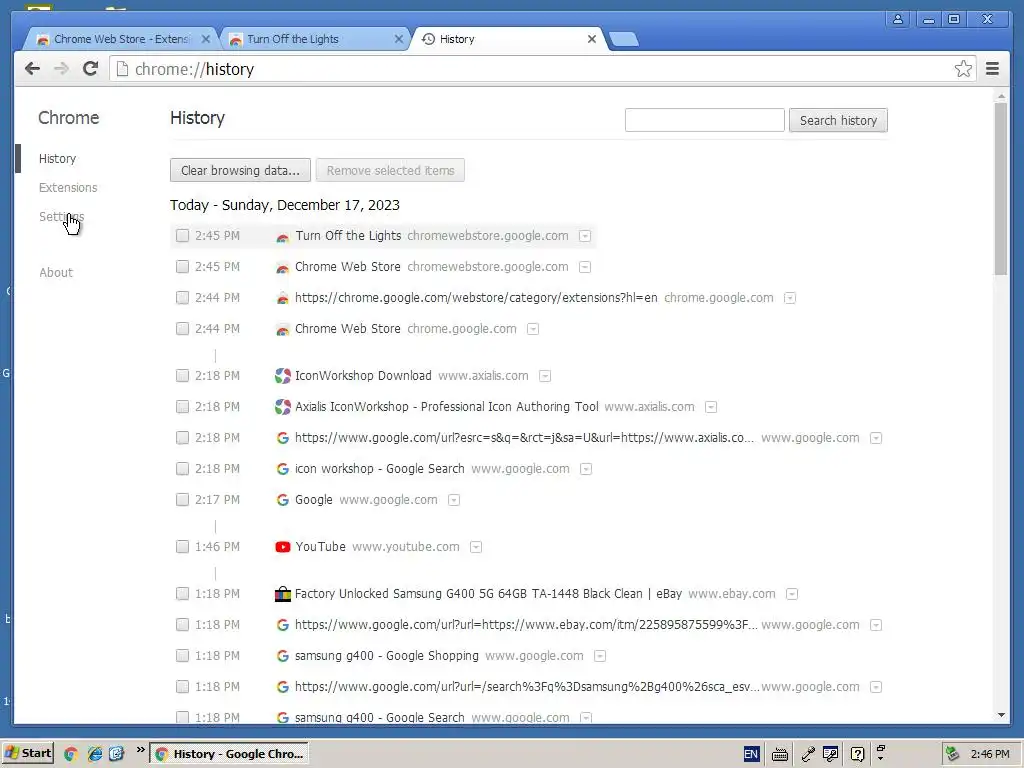Open a new tab
Screen dimensions: 1024x768
coord(624,40)
